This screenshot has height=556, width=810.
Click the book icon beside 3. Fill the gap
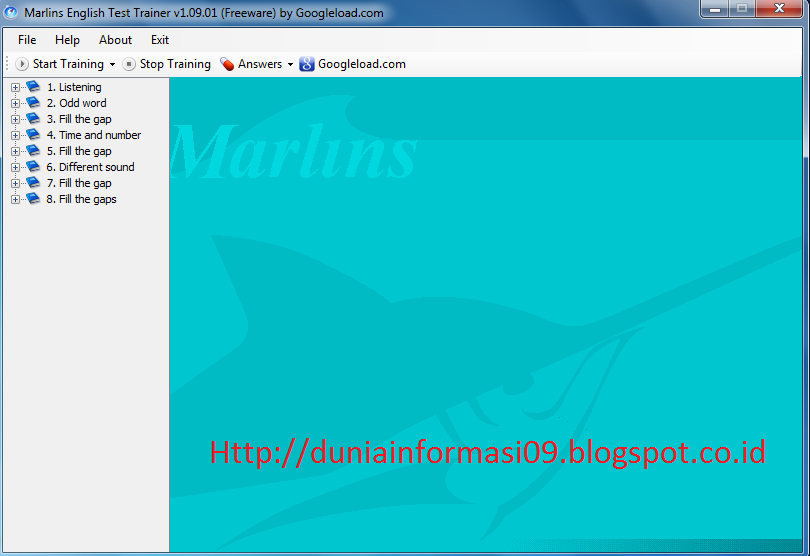(x=33, y=118)
